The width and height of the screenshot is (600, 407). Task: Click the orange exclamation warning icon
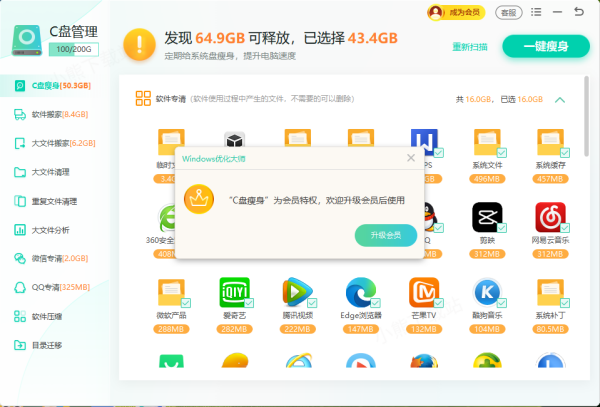[x=139, y=45]
